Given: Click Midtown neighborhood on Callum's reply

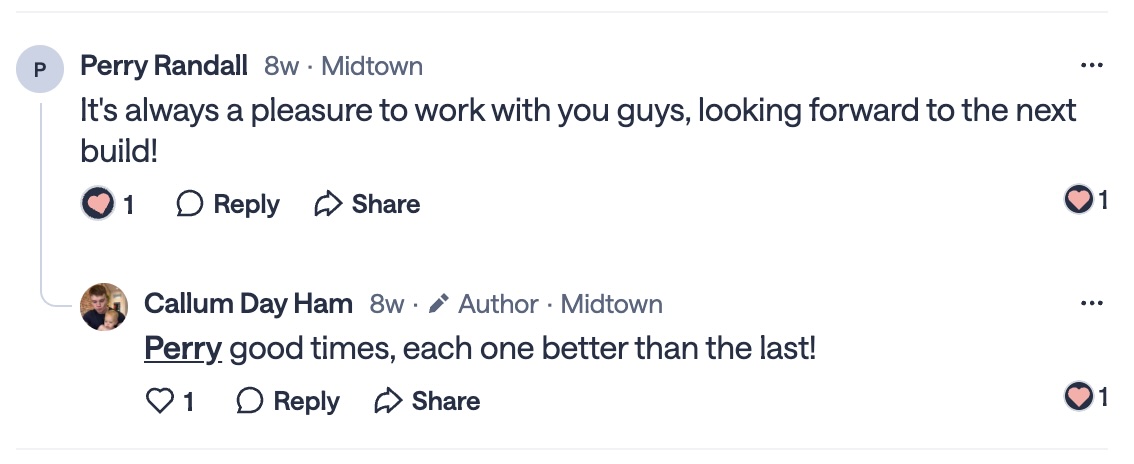Looking at the screenshot, I should (611, 303).
